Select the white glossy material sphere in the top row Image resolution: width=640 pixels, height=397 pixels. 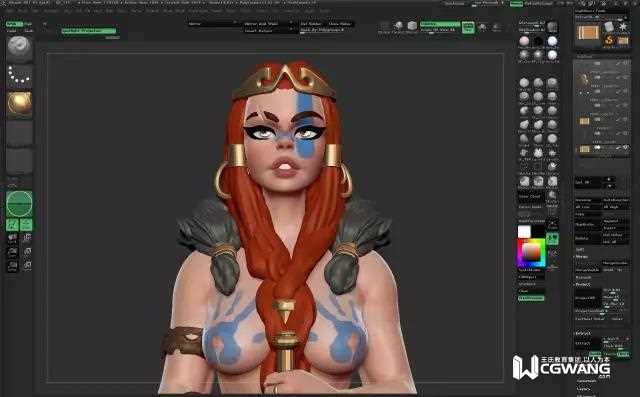tap(552, 42)
